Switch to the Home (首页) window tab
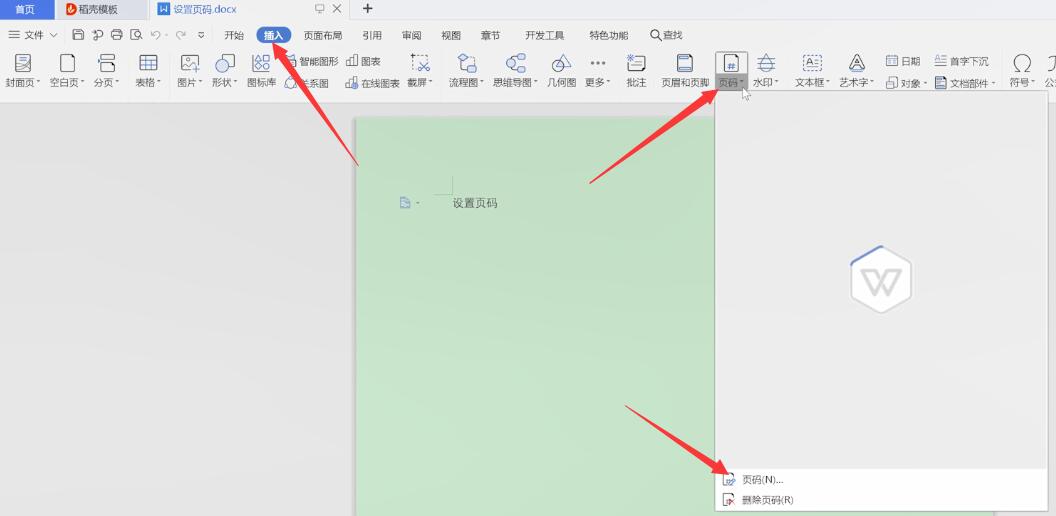This screenshot has width=1056, height=516. pyautogui.click(x=25, y=9)
